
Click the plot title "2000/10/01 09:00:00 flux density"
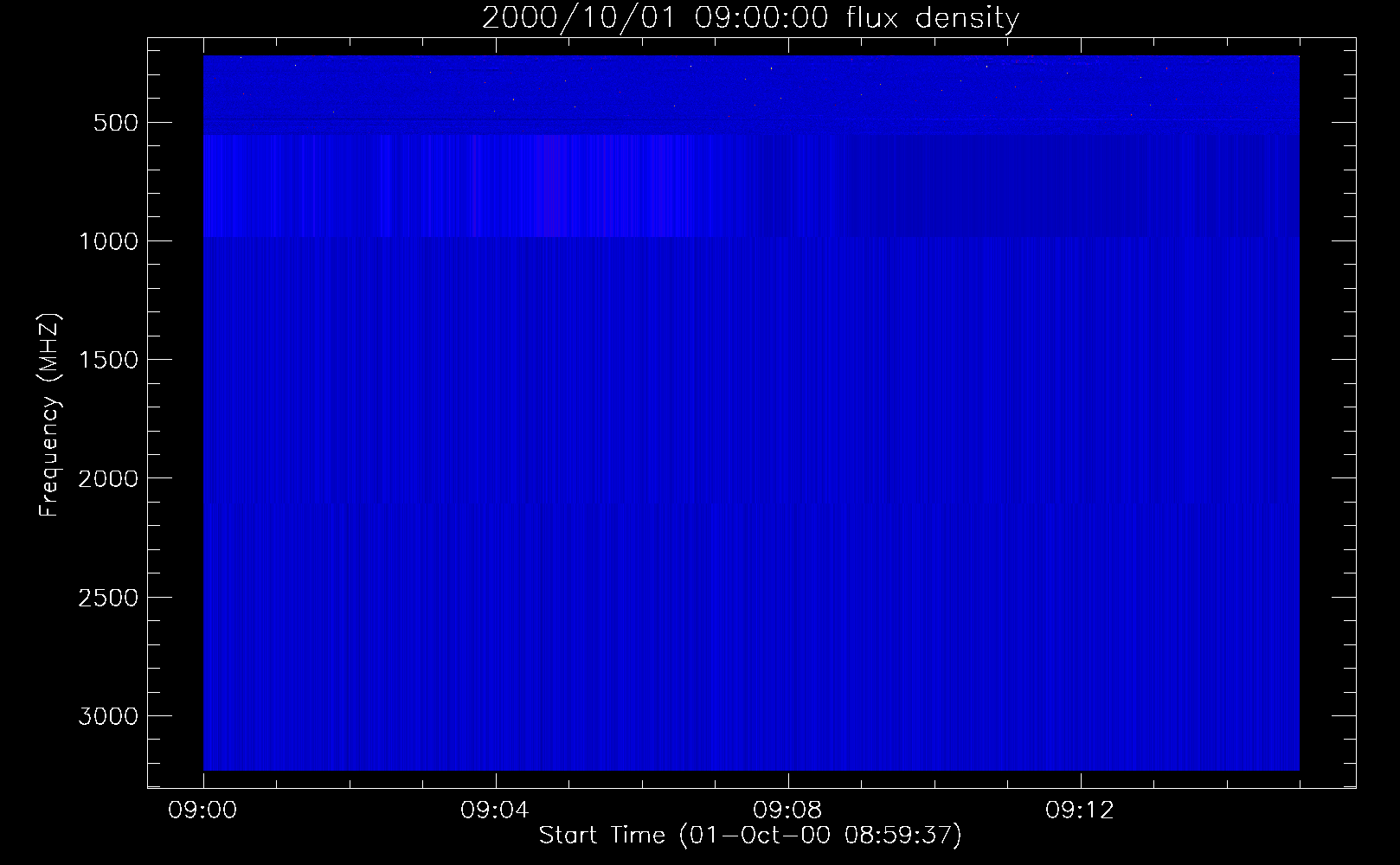pyautogui.click(x=750, y=18)
